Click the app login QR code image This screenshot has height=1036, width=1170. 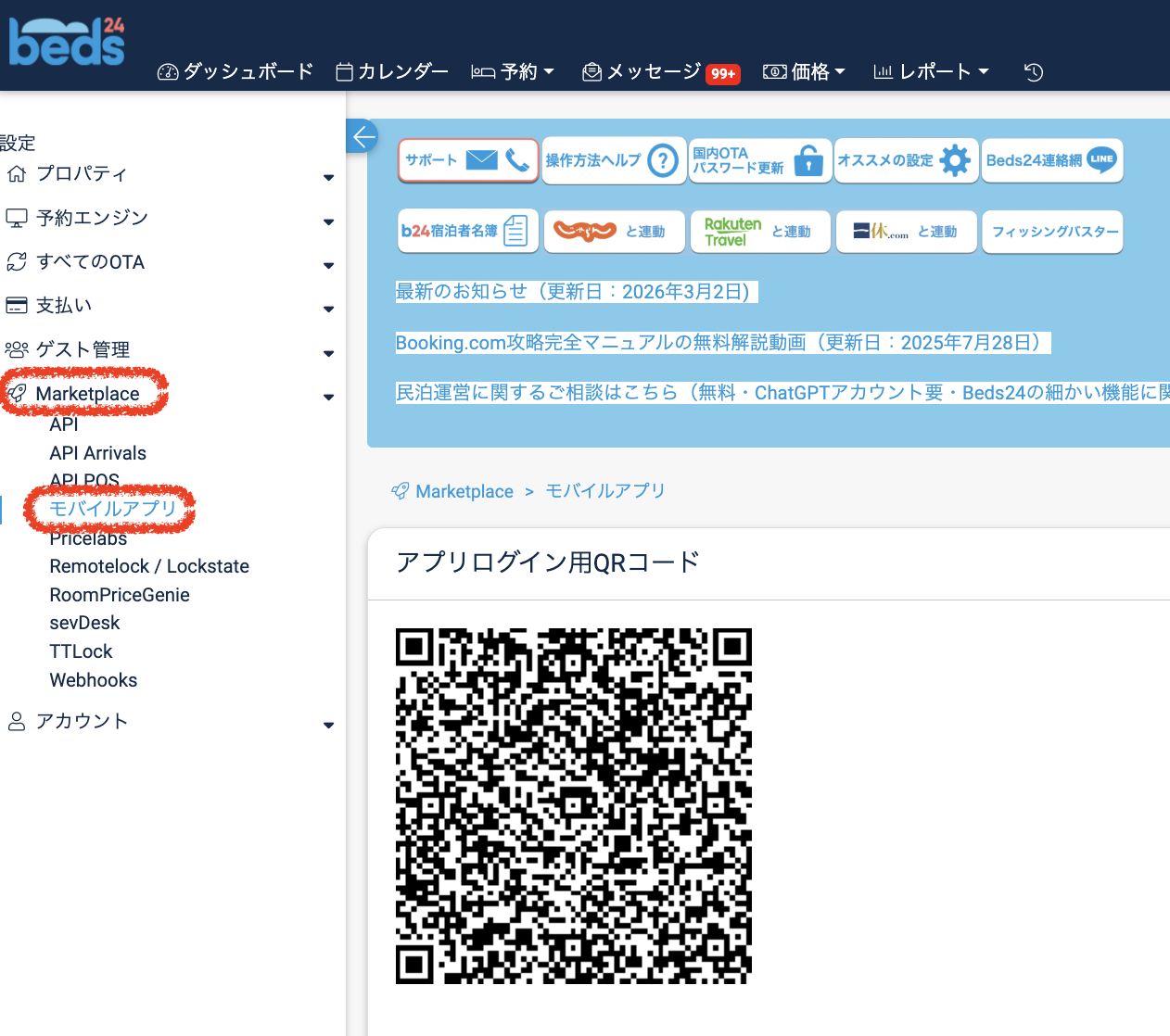pos(573,805)
